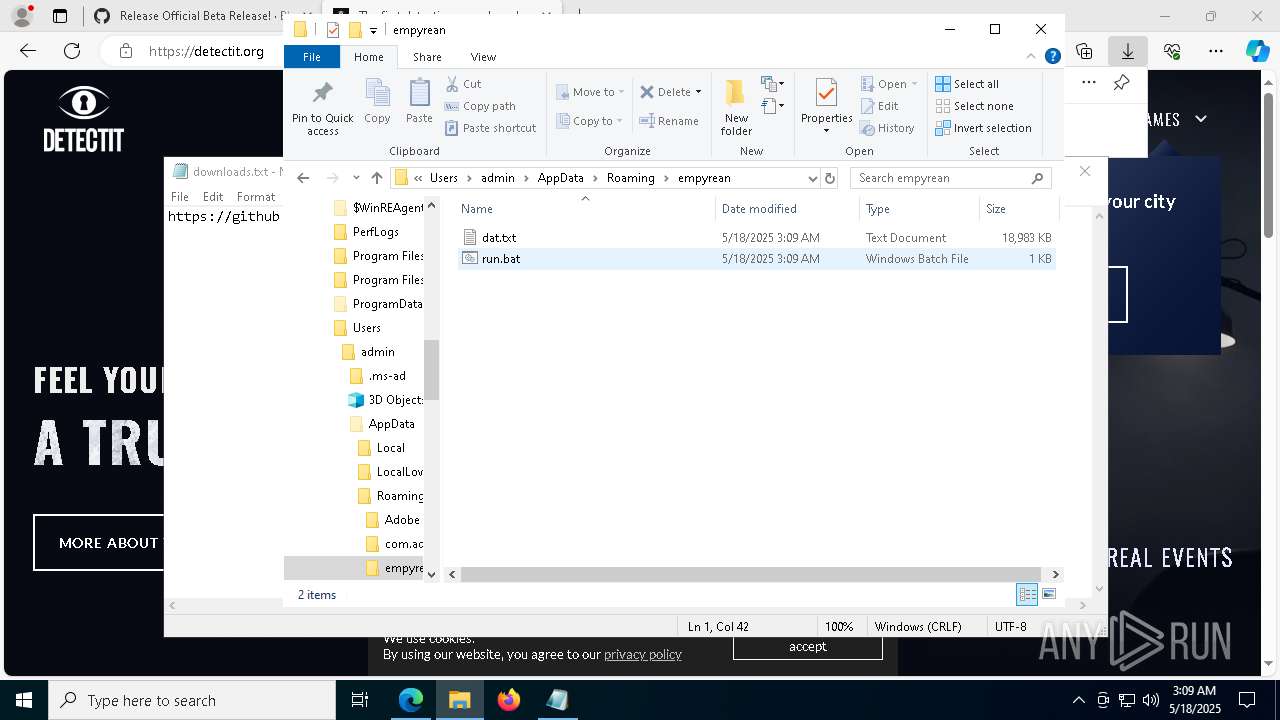
Task: Open the New item dropdown
Action: [x=773, y=84]
